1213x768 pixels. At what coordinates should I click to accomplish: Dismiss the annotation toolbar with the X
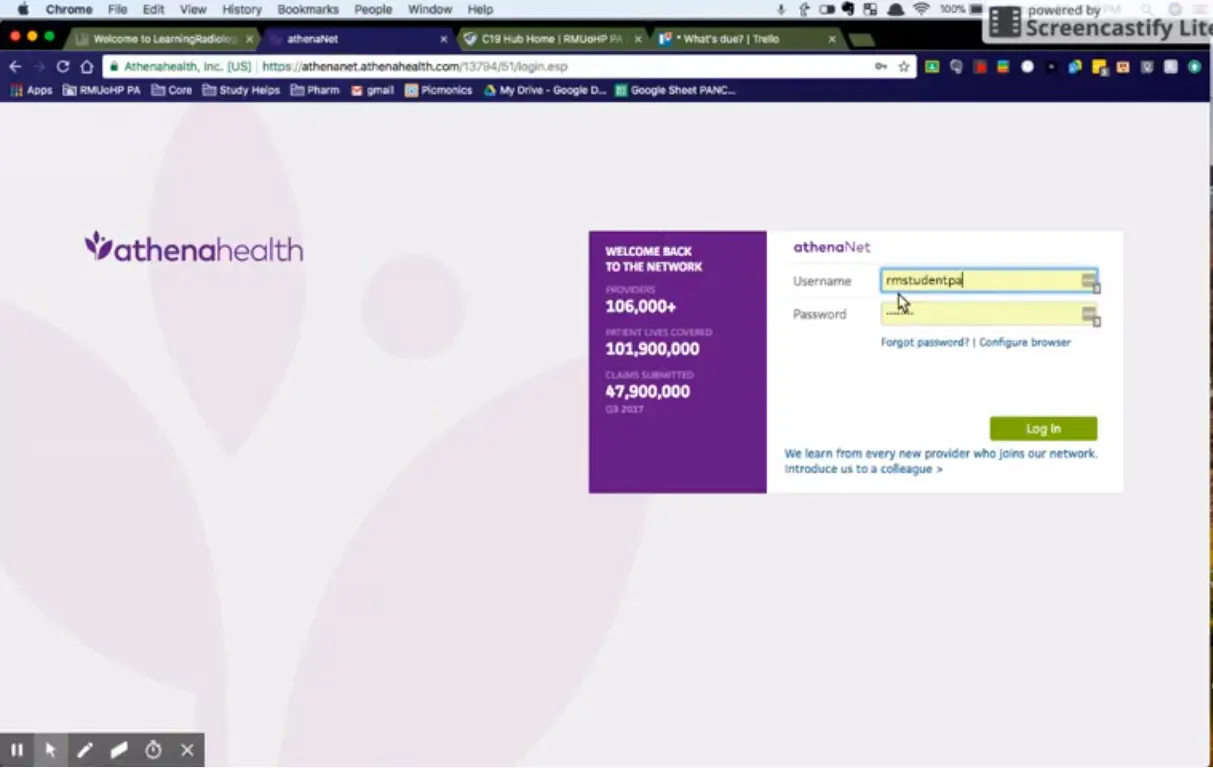[186, 749]
